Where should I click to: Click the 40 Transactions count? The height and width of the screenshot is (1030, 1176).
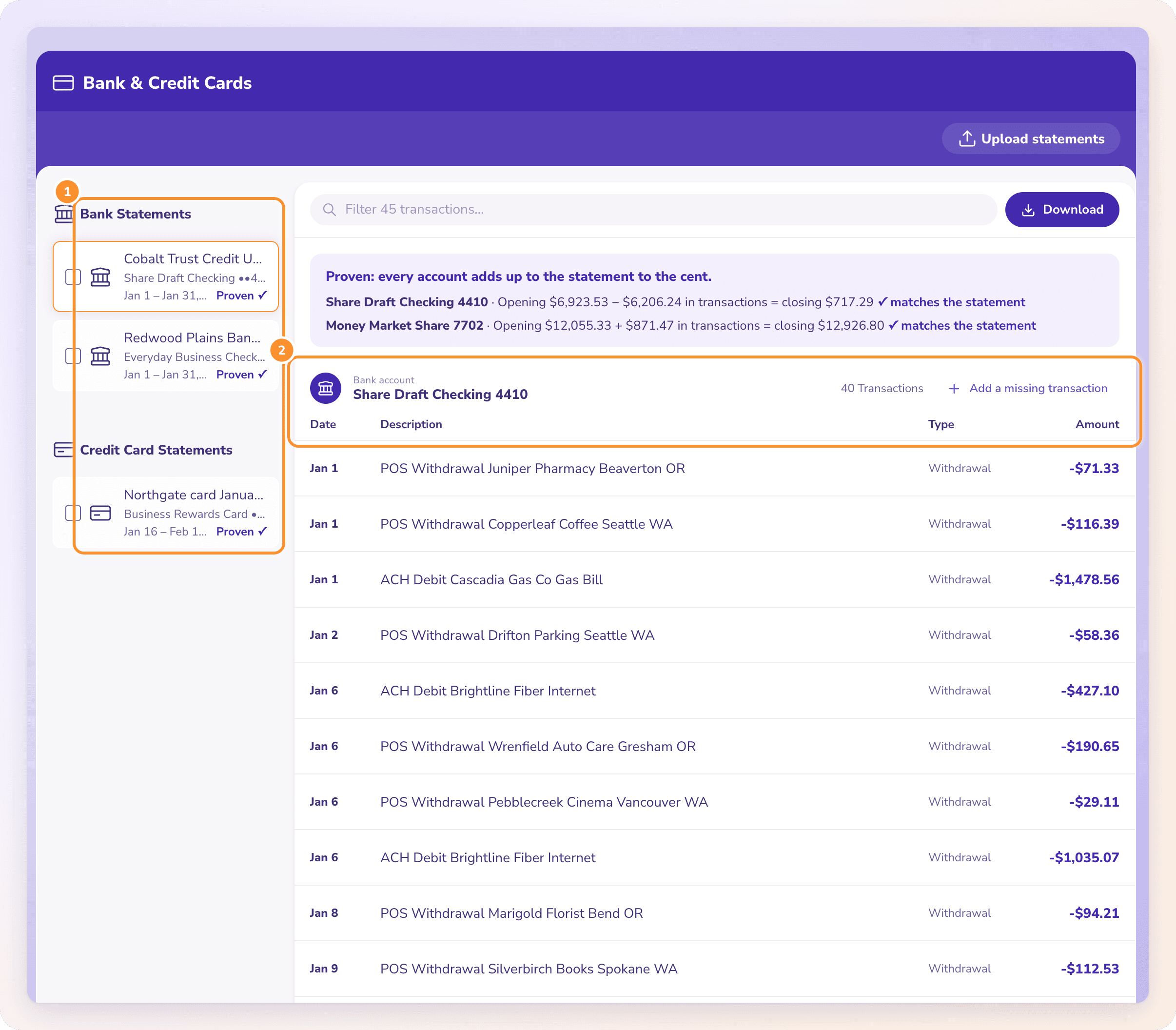[882, 389]
